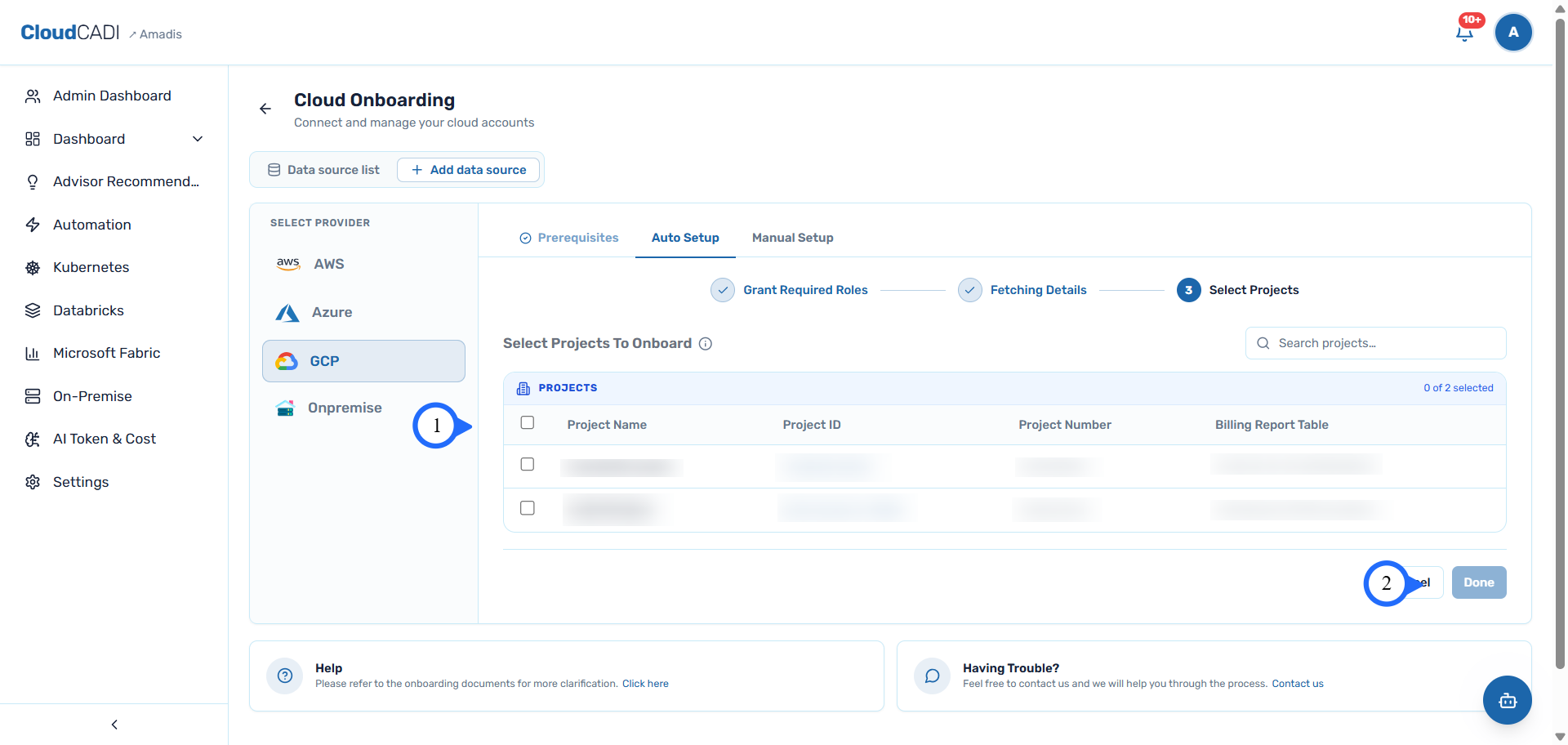This screenshot has width=1568, height=745.
Task: Click the Grant Required Roles step
Action: click(x=789, y=290)
